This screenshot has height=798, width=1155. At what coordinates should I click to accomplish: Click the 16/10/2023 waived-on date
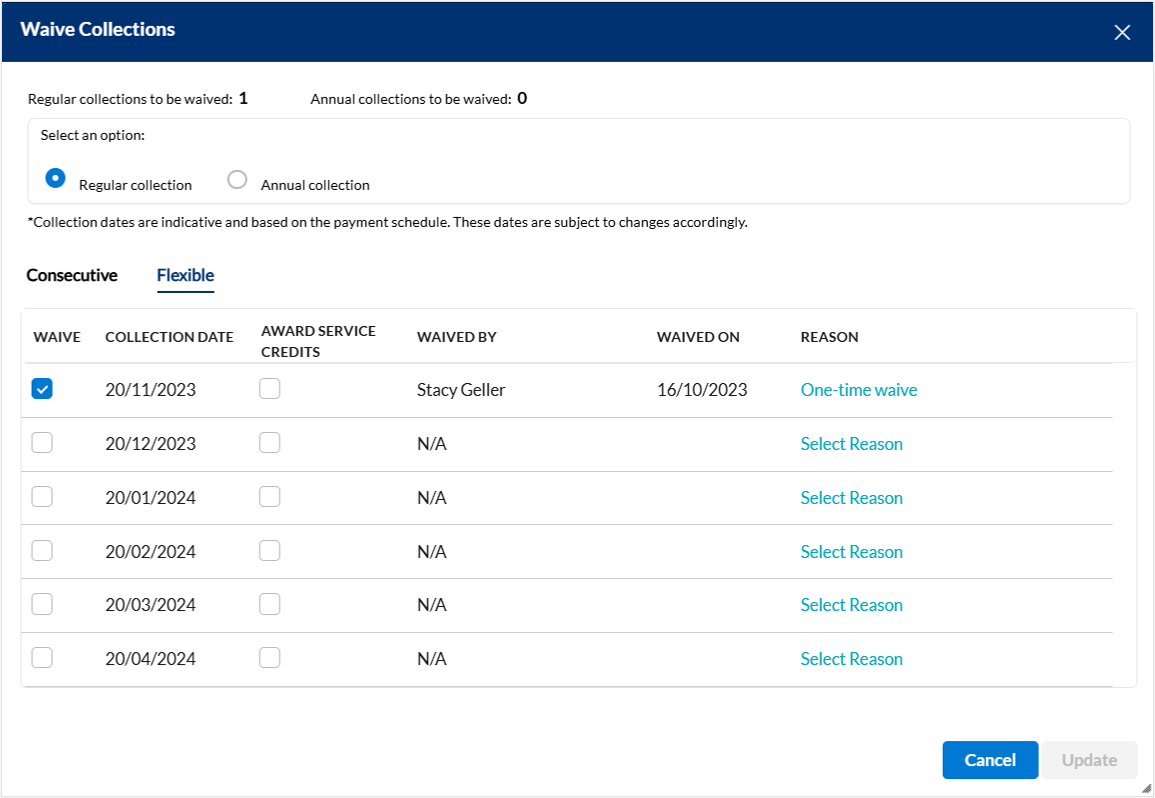pos(702,390)
